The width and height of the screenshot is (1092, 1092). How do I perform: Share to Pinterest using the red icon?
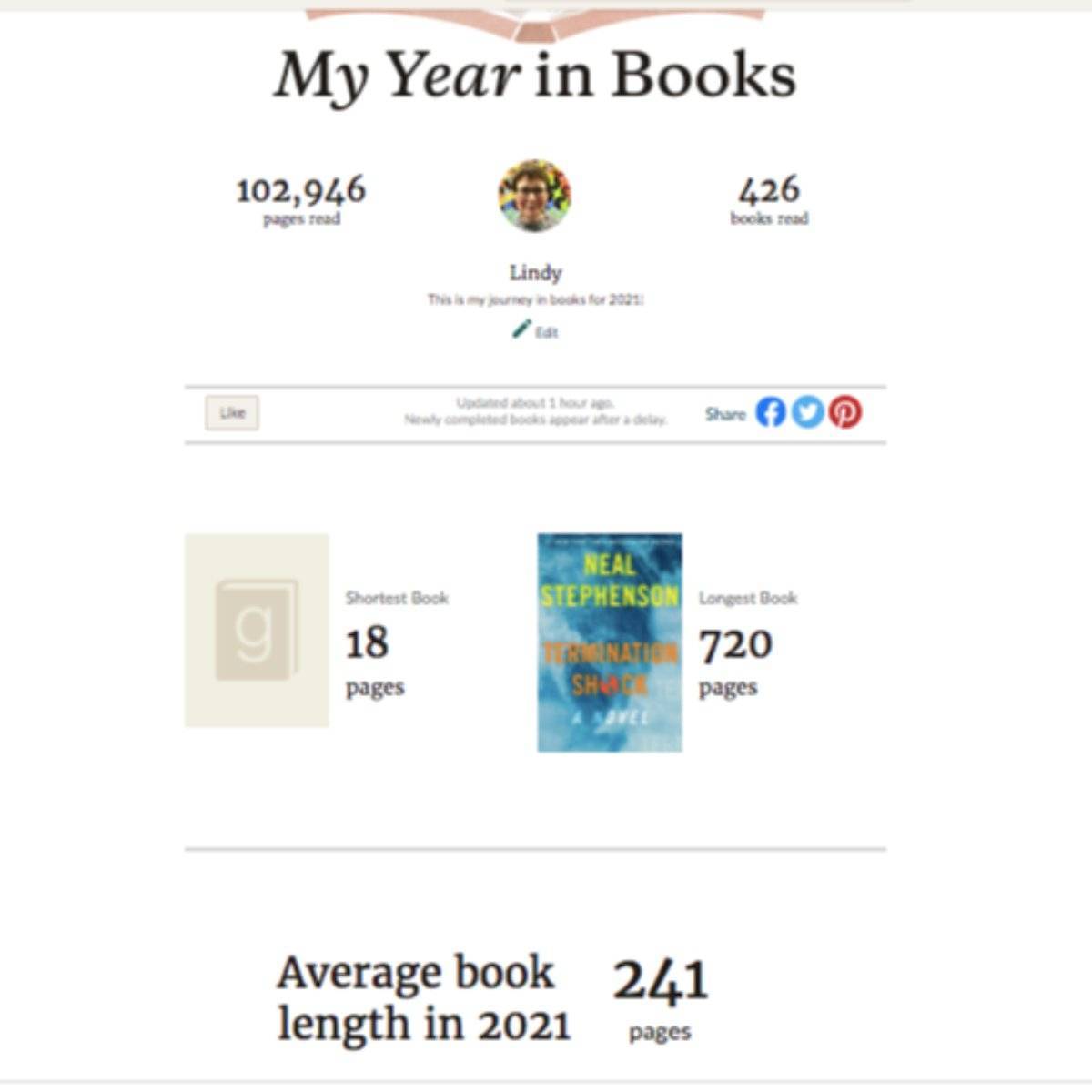click(845, 412)
